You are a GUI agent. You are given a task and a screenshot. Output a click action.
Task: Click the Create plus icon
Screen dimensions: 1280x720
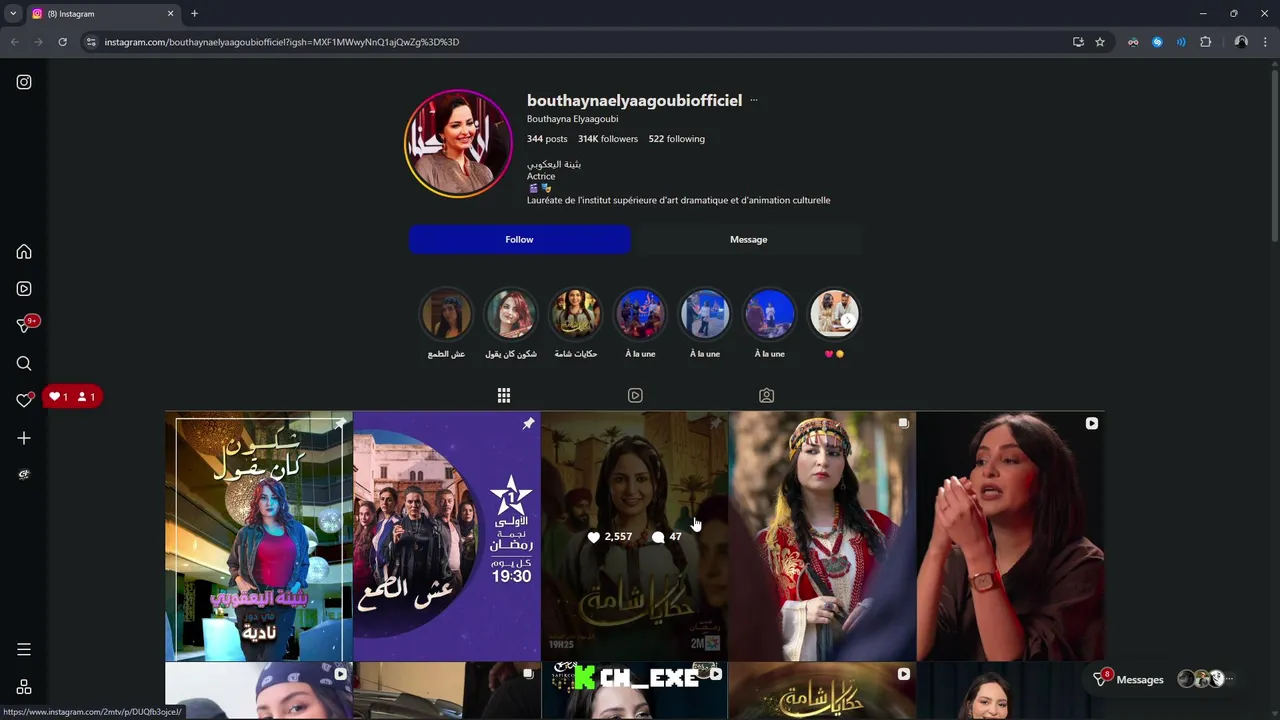[24, 438]
